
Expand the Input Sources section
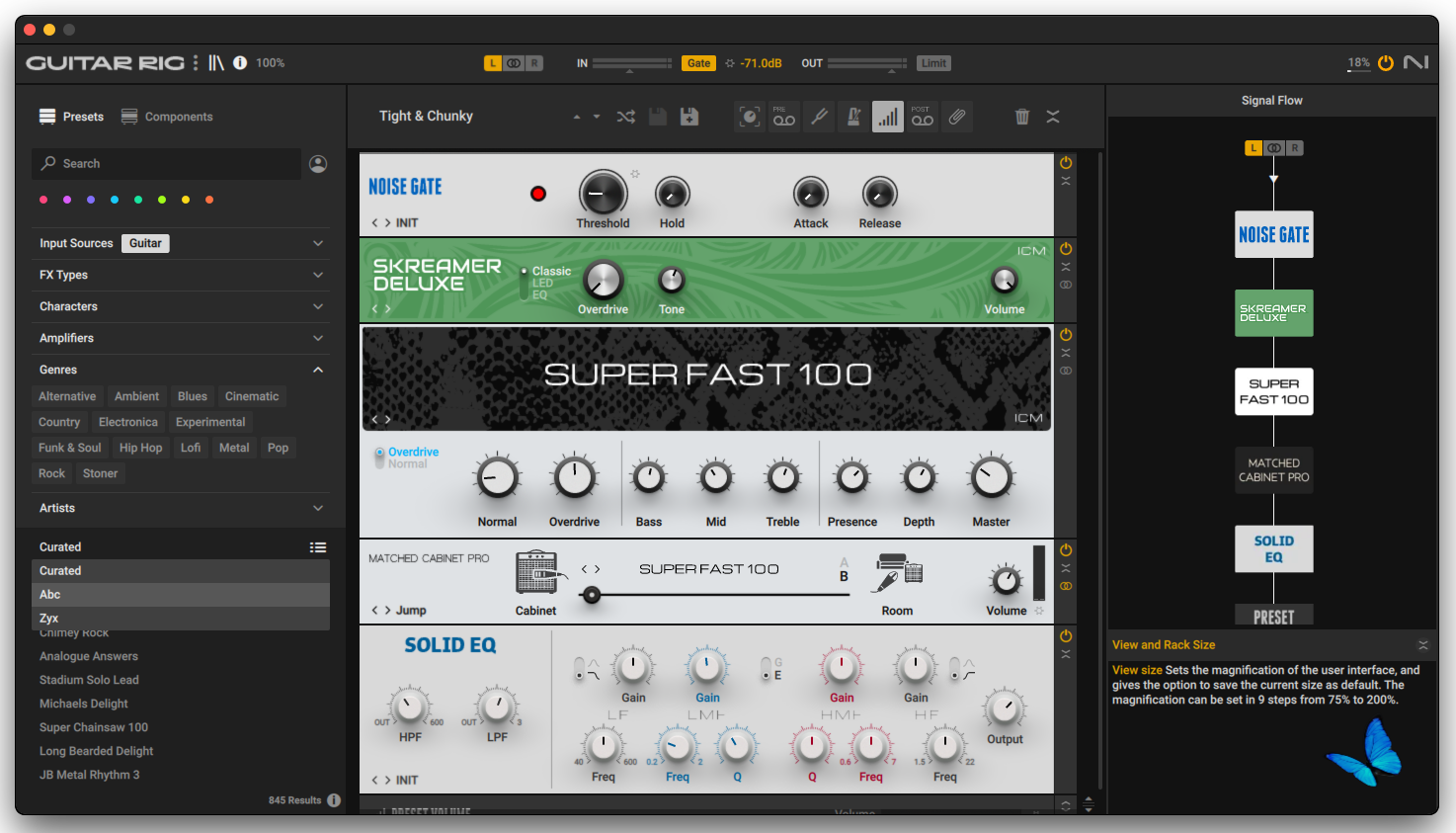point(318,243)
